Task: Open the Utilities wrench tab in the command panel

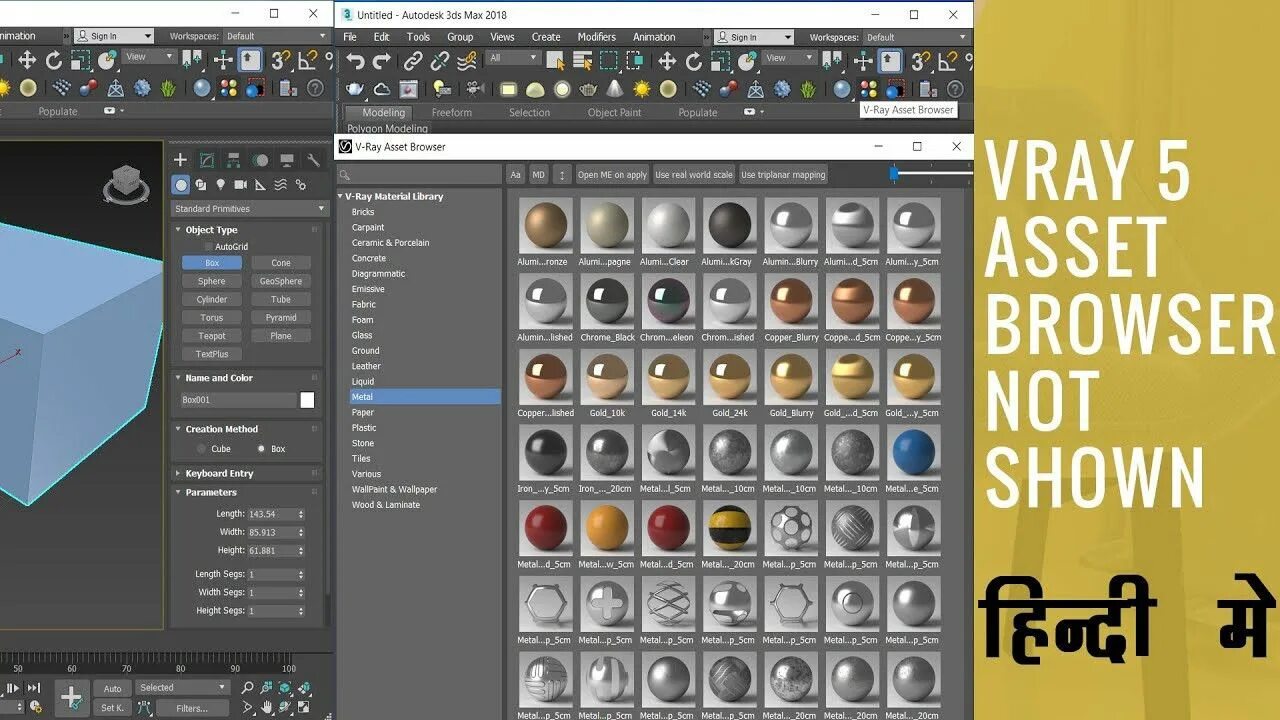Action: (x=313, y=160)
